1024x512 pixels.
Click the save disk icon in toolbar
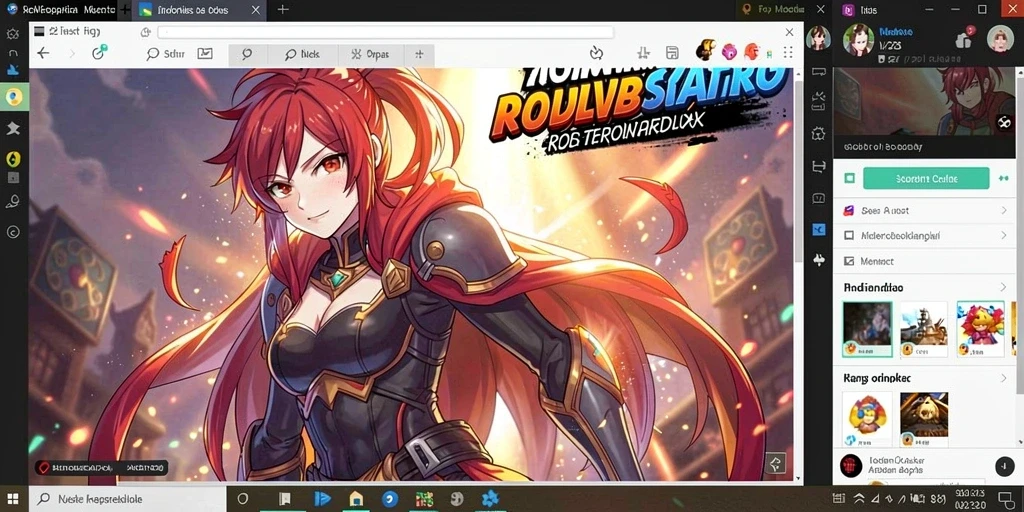coord(671,53)
